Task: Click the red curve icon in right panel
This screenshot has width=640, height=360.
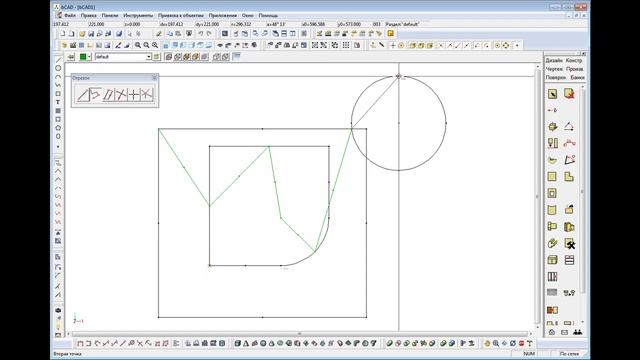Action: [569, 143]
